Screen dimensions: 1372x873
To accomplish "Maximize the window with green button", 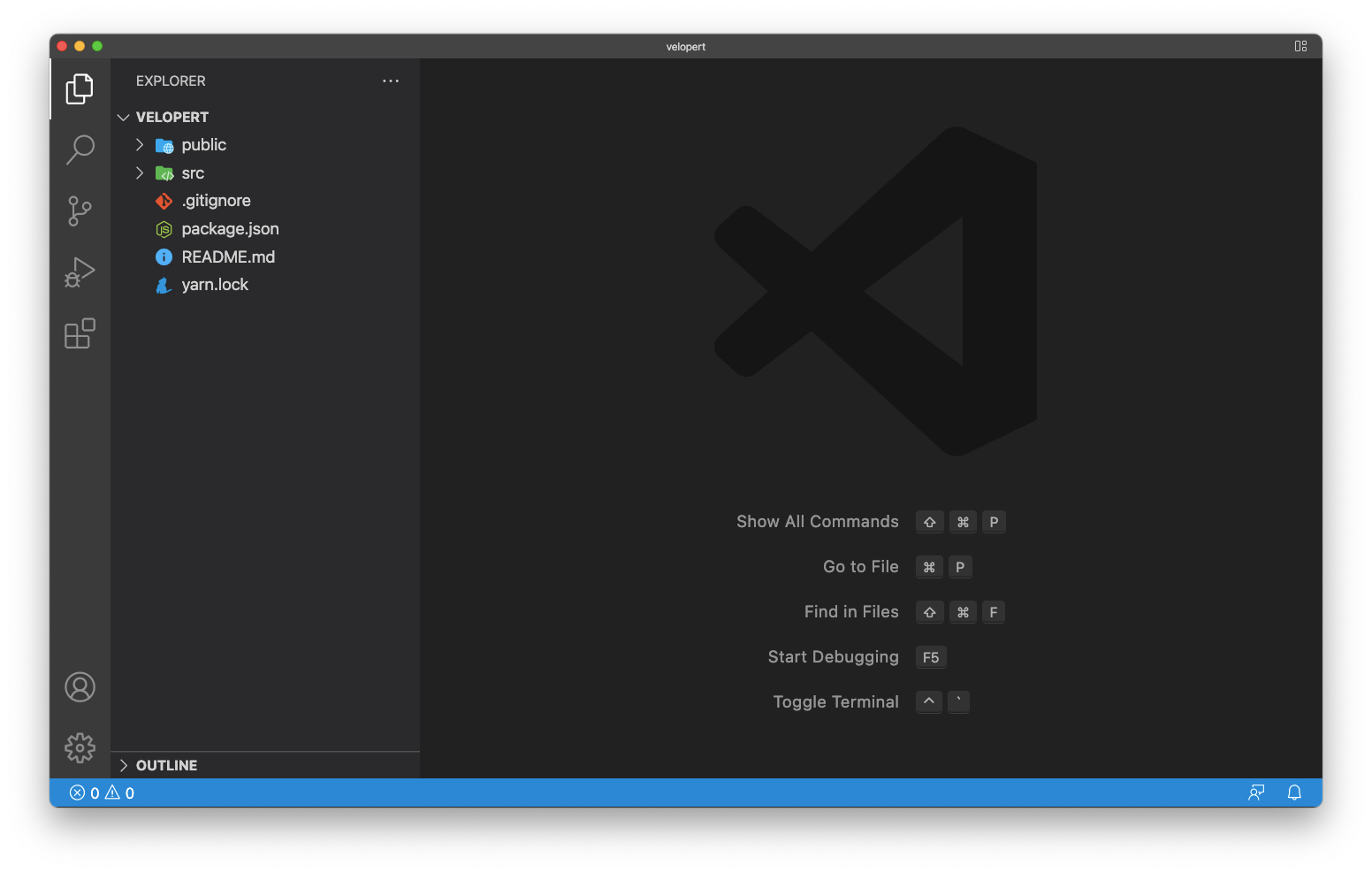I will point(97,46).
